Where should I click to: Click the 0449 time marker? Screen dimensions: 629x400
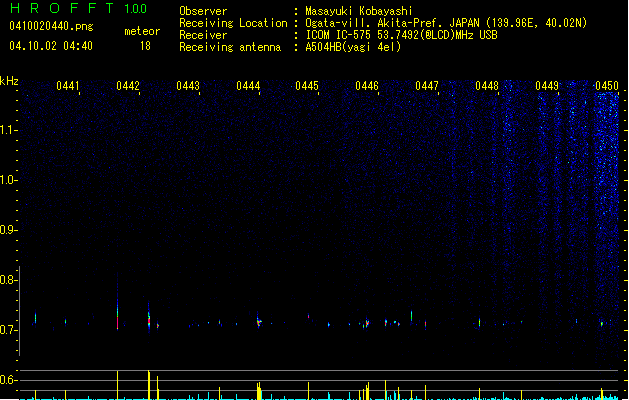547,86
